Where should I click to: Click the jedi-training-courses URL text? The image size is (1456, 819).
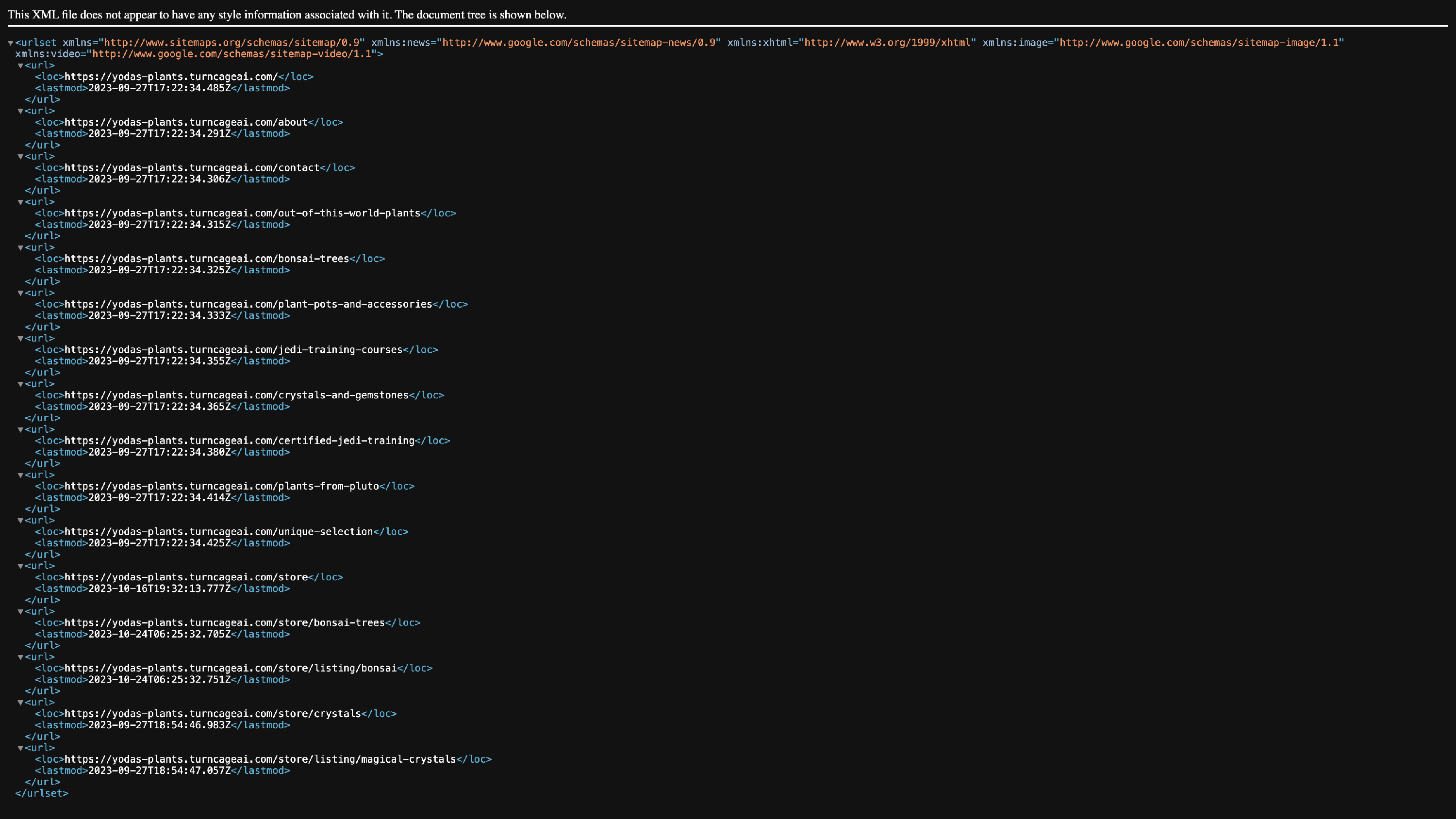click(233, 350)
